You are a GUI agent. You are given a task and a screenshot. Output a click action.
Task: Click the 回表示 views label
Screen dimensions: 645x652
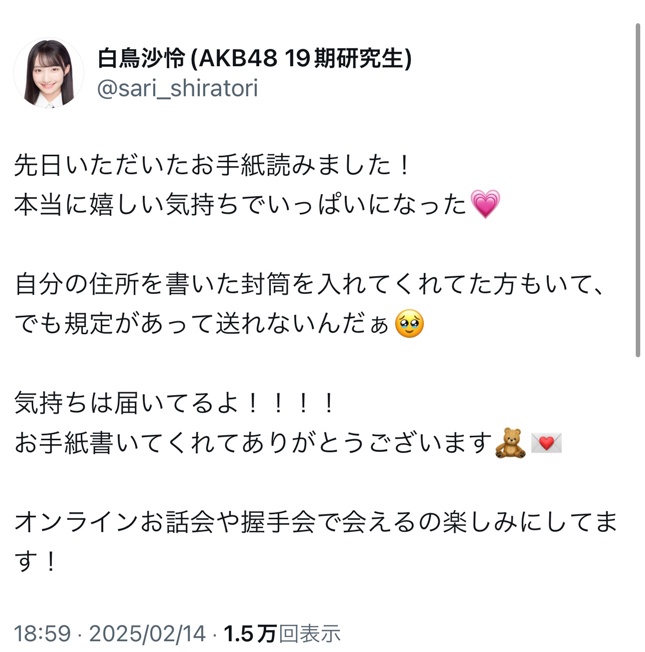[x=309, y=633]
